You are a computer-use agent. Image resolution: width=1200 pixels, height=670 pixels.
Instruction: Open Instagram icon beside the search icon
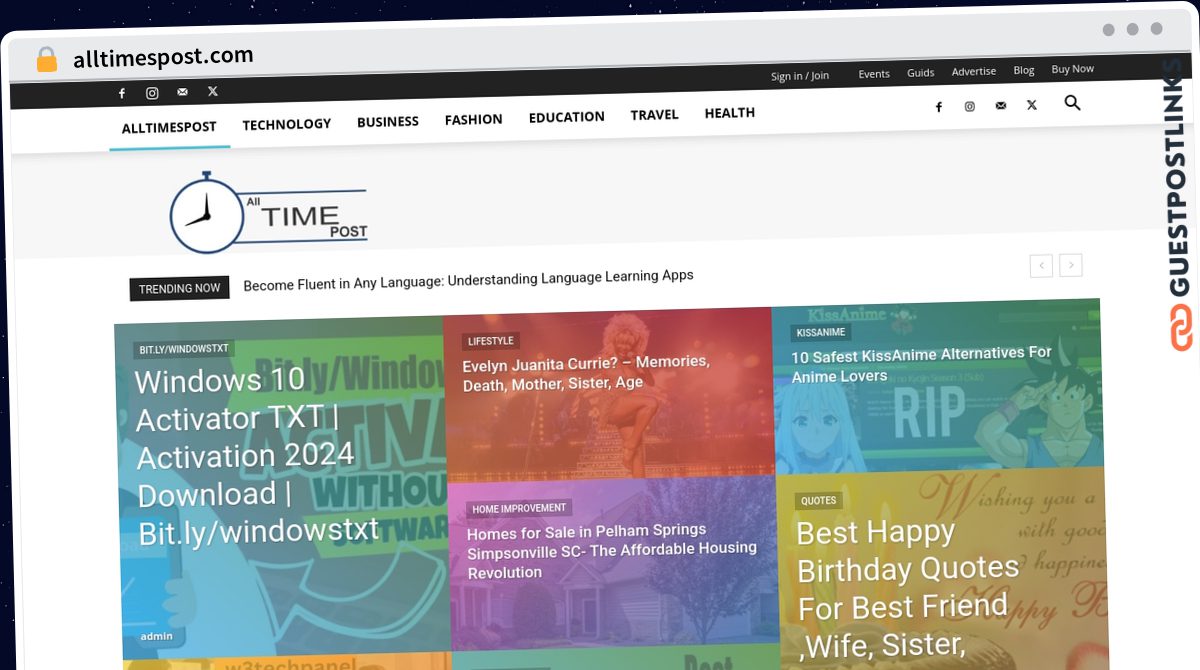click(x=969, y=106)
